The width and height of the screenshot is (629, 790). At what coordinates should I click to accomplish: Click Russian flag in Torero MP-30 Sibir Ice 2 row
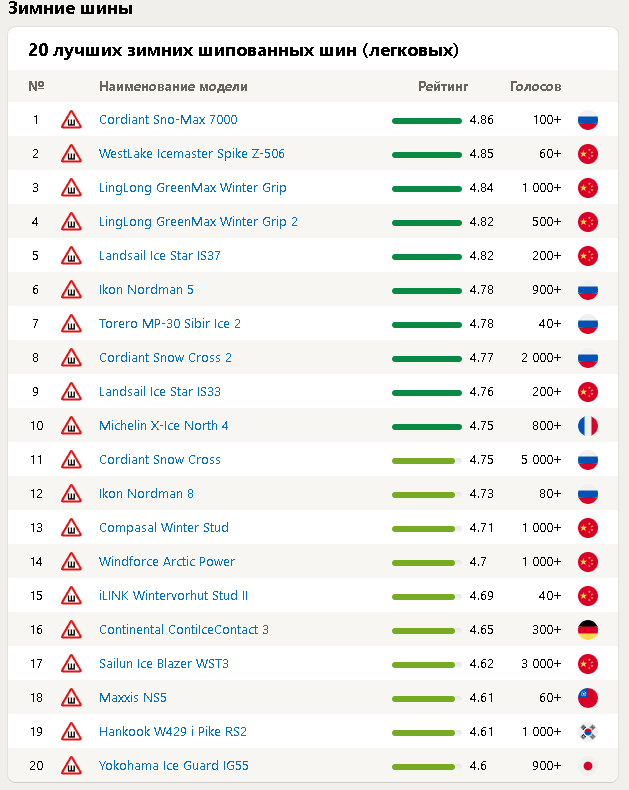588,324
